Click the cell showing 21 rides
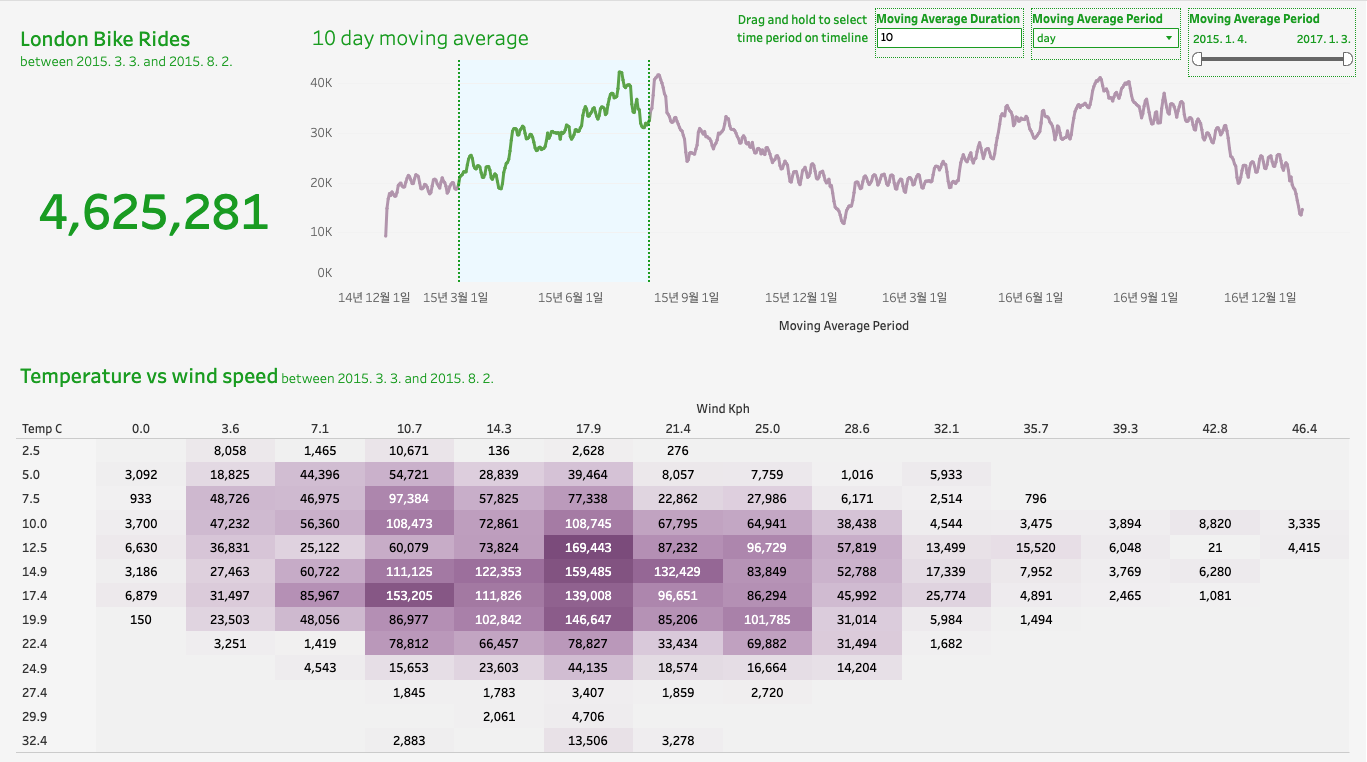Screen dimensions: 1367x762 click(1214, 547)
